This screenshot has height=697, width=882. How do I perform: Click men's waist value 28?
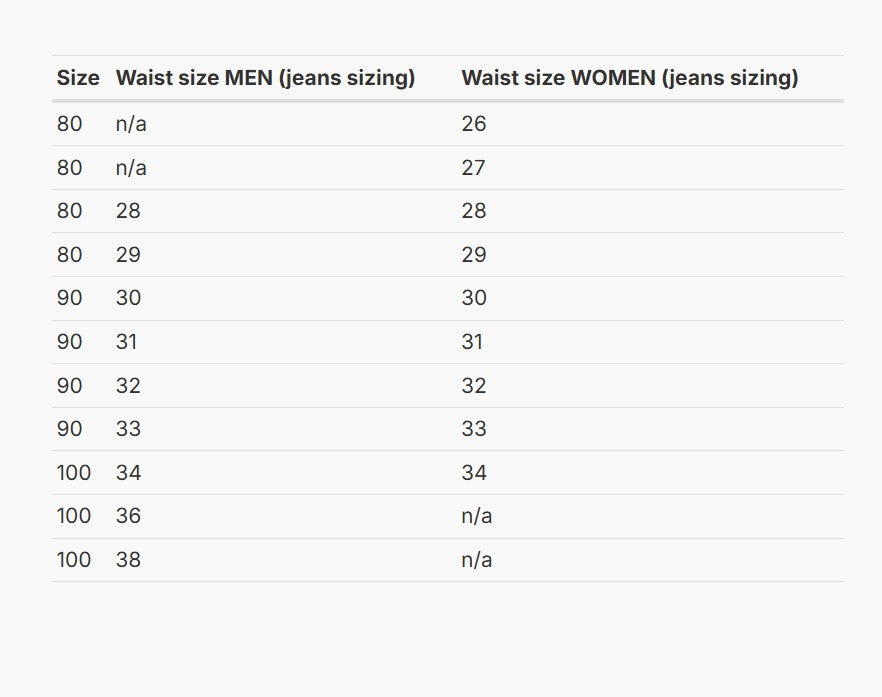(128, 211)
